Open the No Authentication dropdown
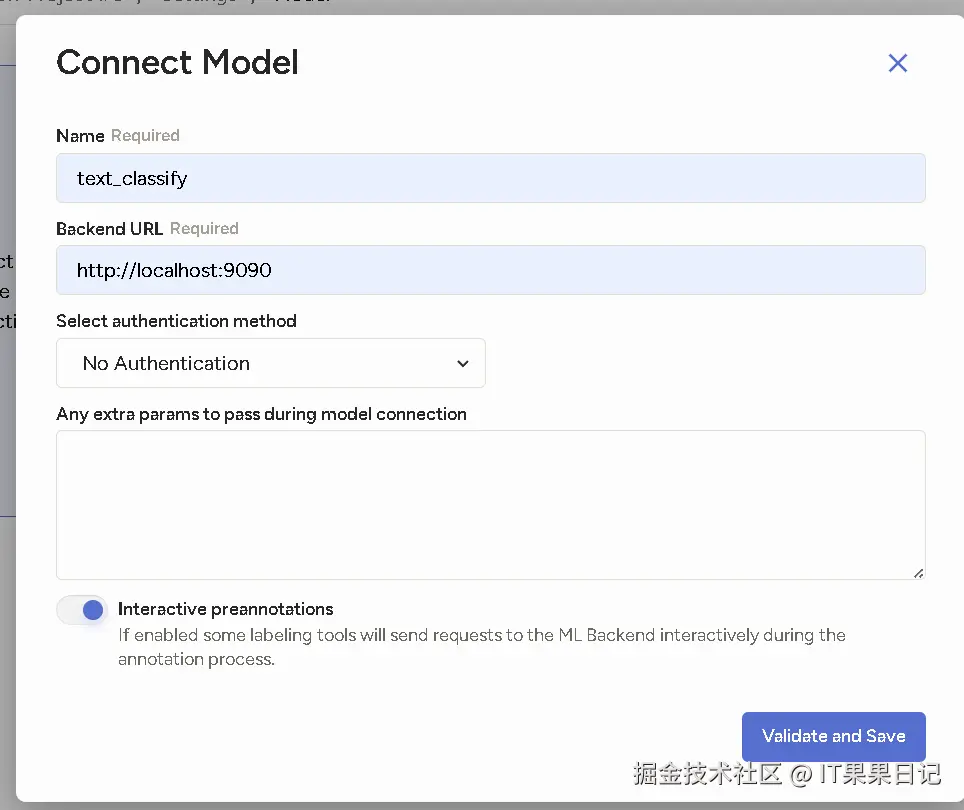 tap(270, 363)
